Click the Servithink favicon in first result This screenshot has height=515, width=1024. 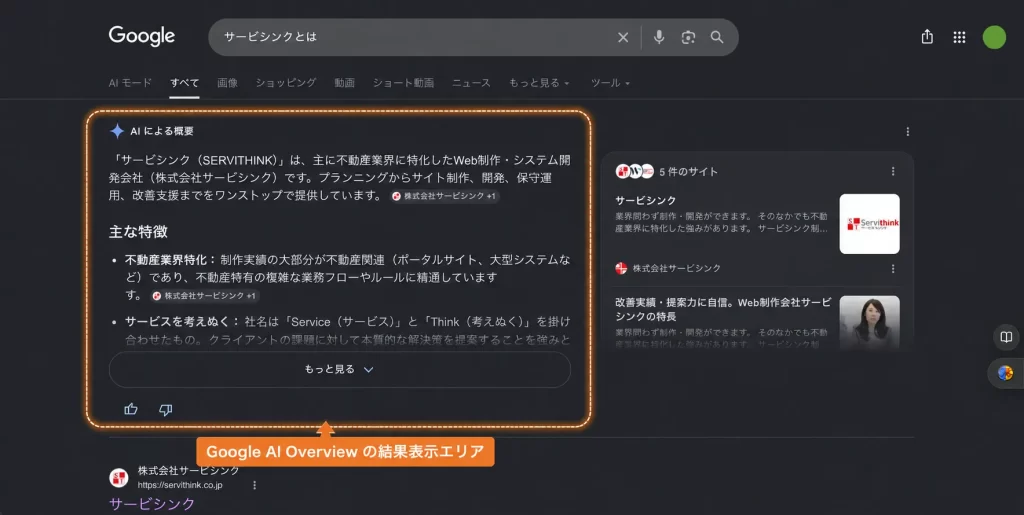(x=119, y=478)
